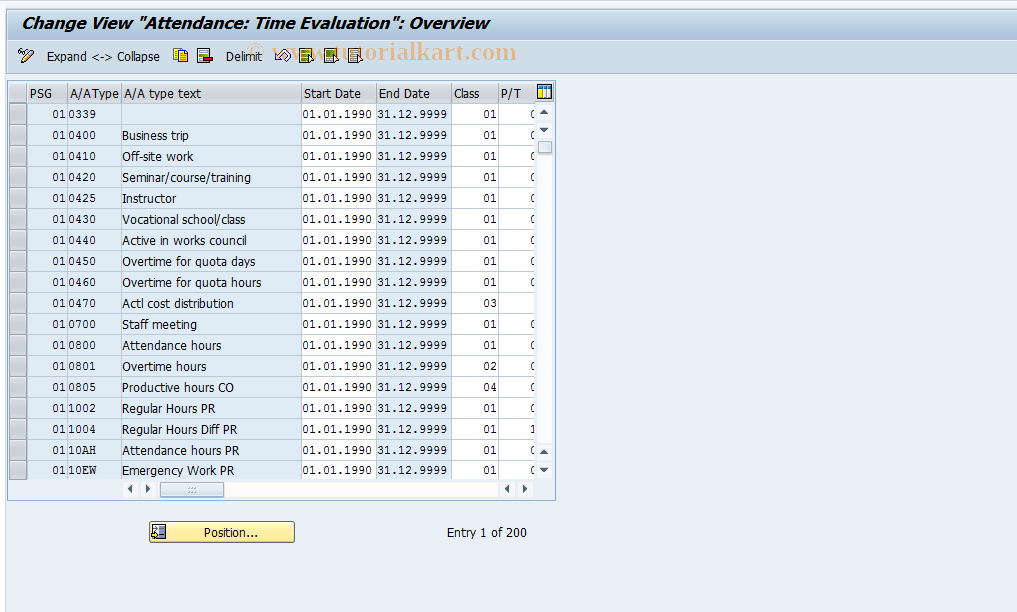This screenshot has height=612, width=1017.
Task: Click the Copy As icon
Action: [x=180, y=56]
